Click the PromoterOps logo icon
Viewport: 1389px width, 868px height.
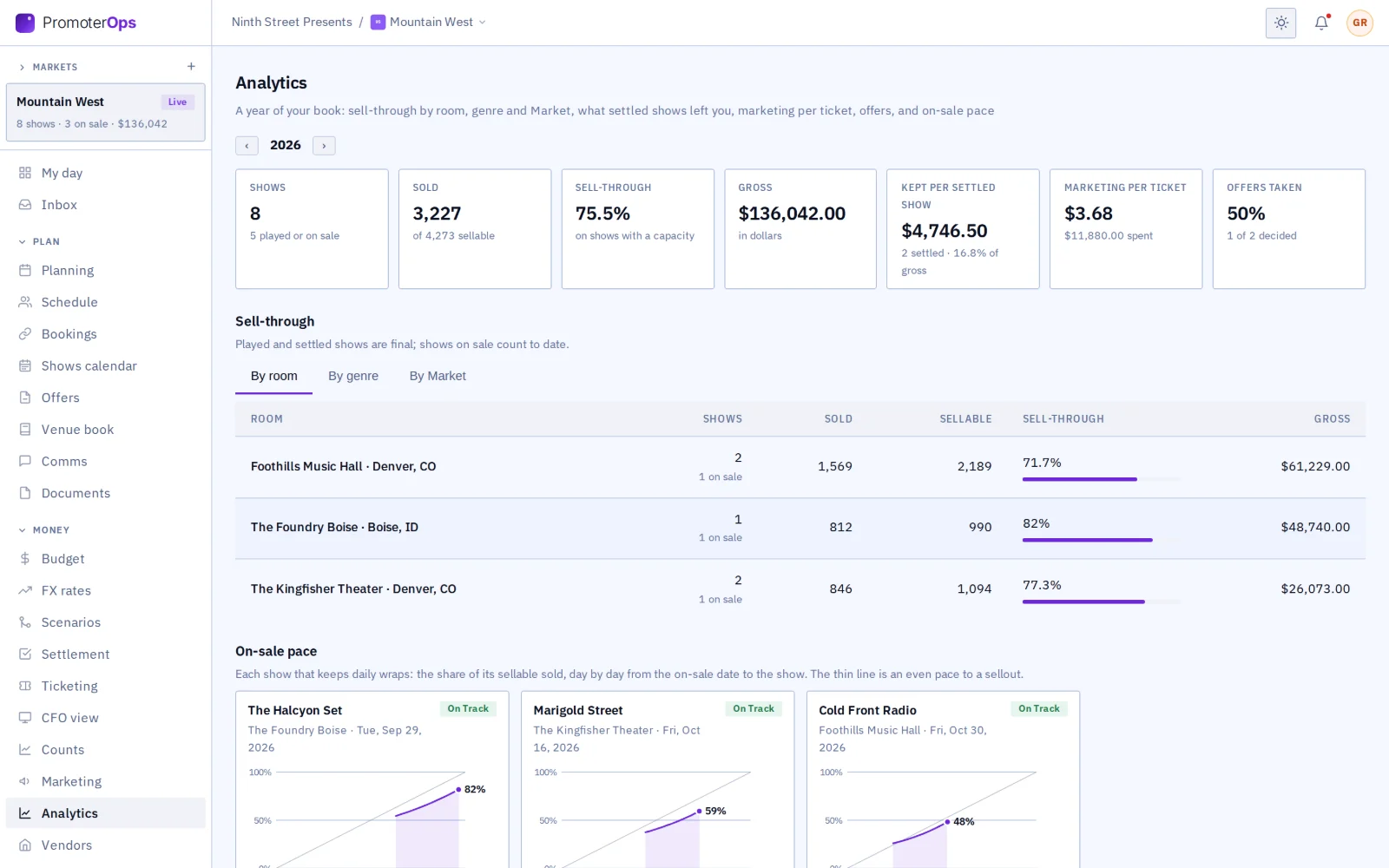[x=25, y=23]
